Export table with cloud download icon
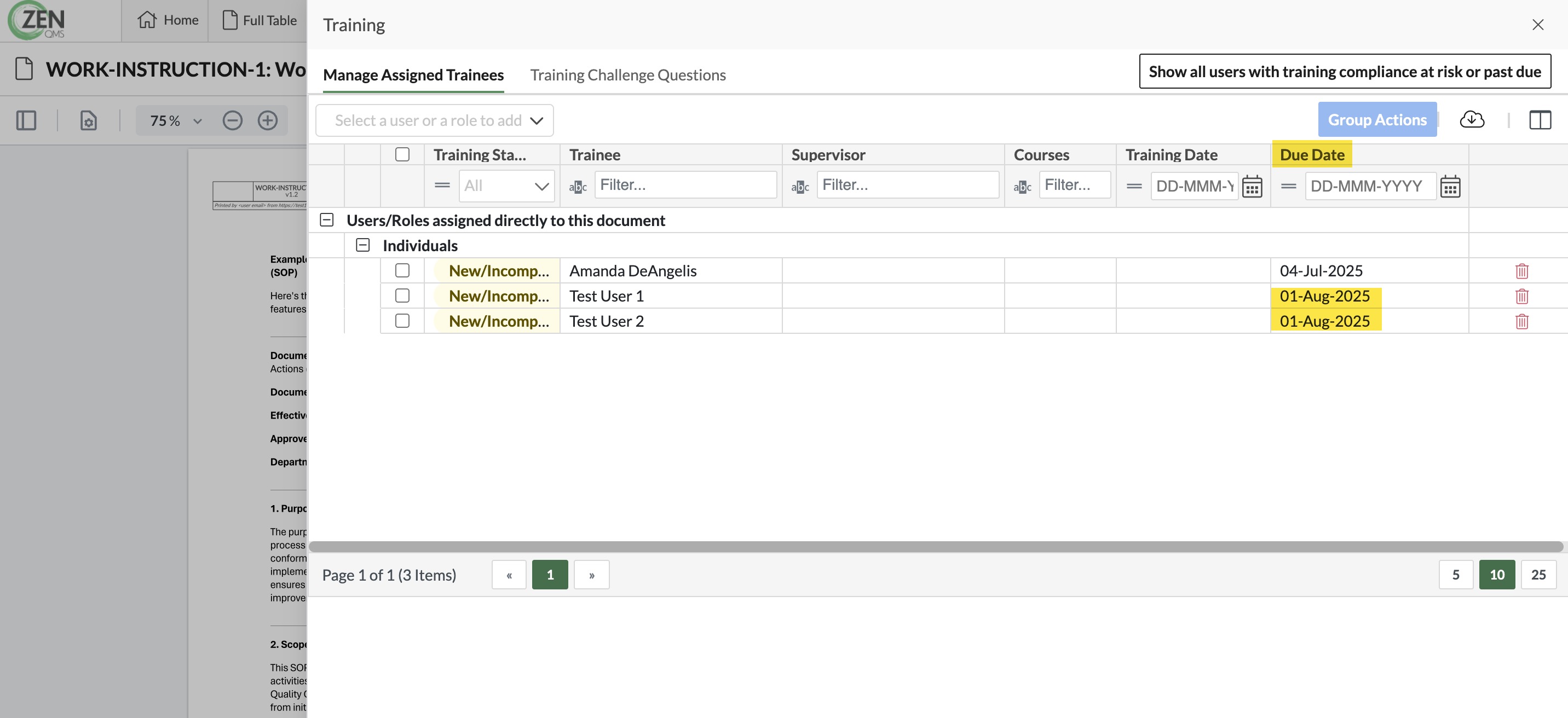This screenshot has height=718, width=1568. pos(1472,119)
